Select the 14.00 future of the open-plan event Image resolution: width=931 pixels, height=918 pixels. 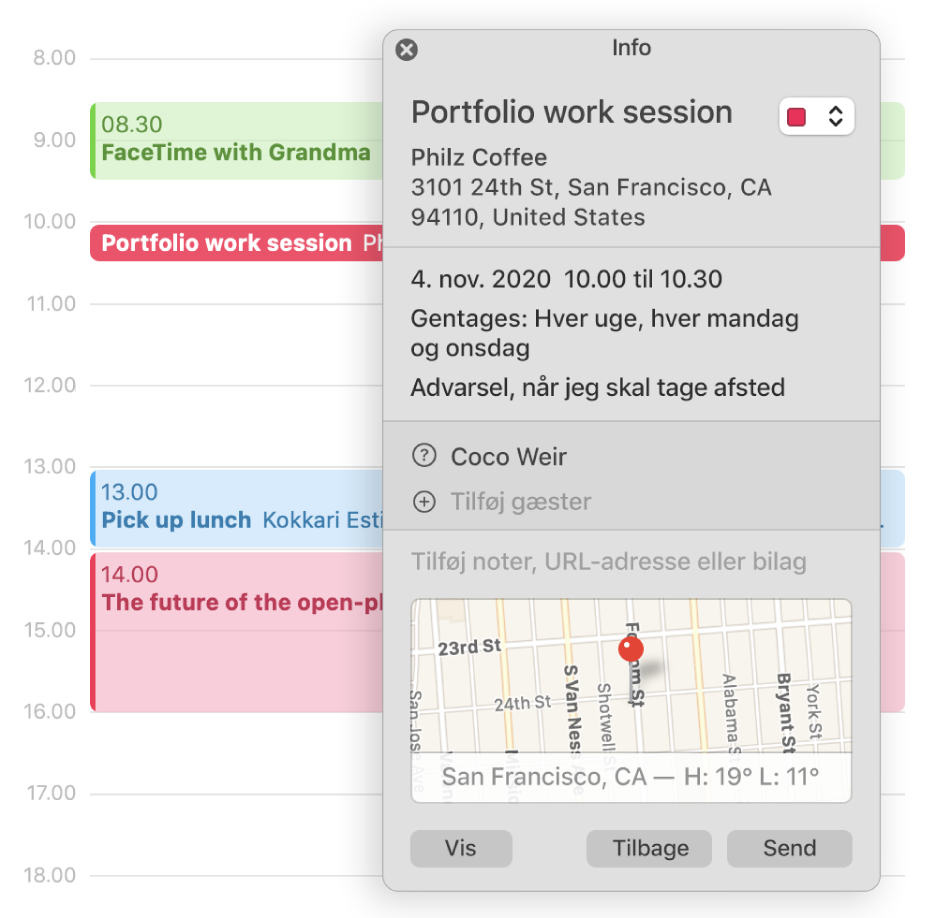236,632
